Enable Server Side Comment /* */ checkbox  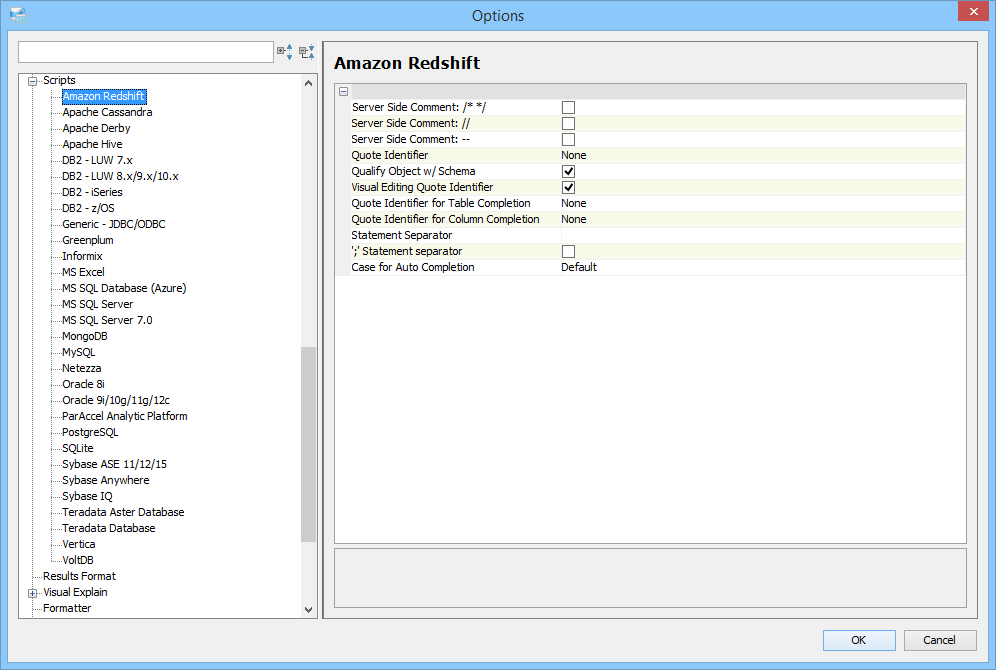(569, 107)
